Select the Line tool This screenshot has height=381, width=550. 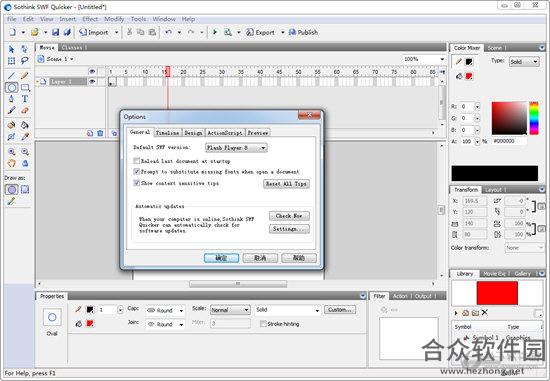11,75
